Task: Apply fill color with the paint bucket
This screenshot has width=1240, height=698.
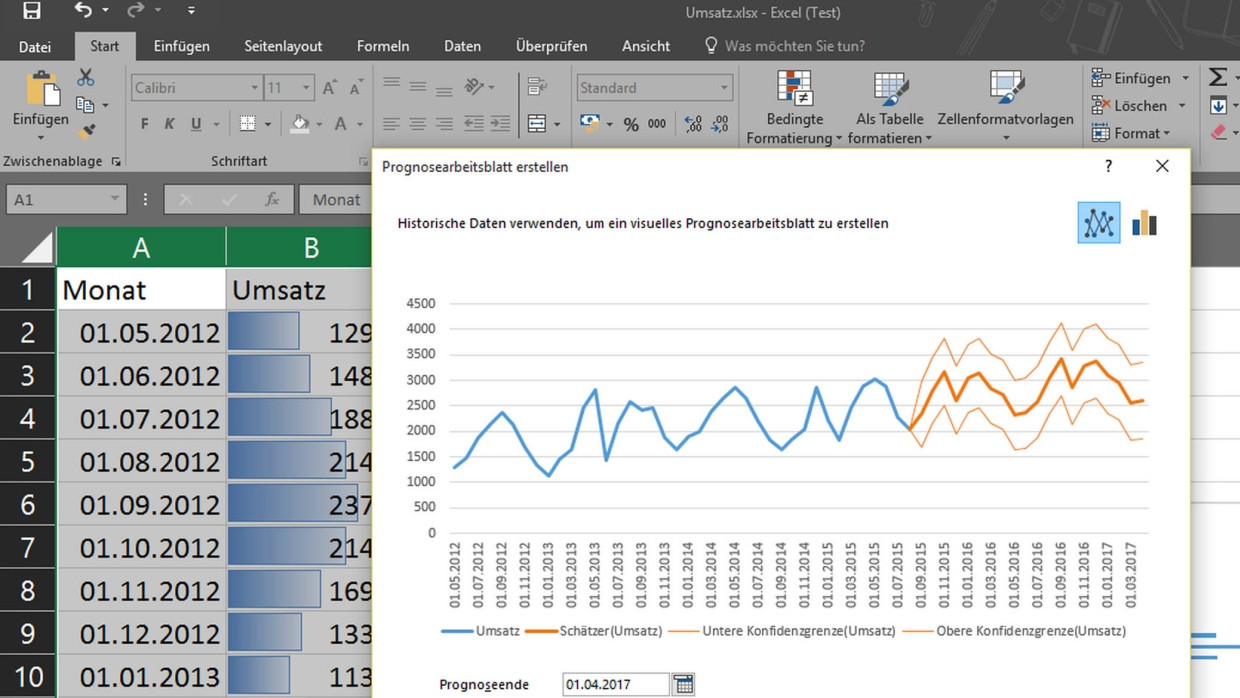Action: pos(299,124)
